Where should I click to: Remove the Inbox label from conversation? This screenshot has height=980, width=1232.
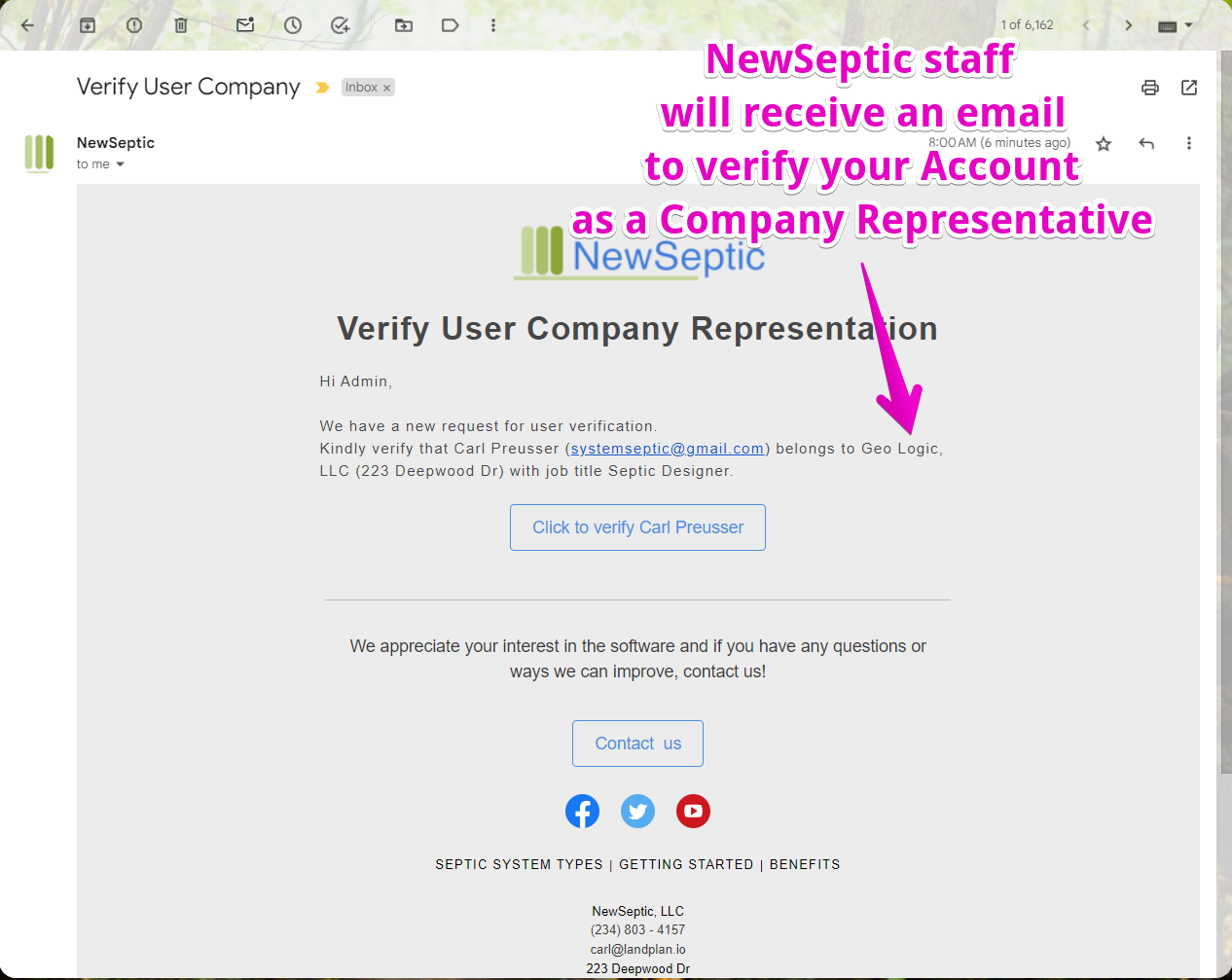pyautogui.click(x=386, y=88)
